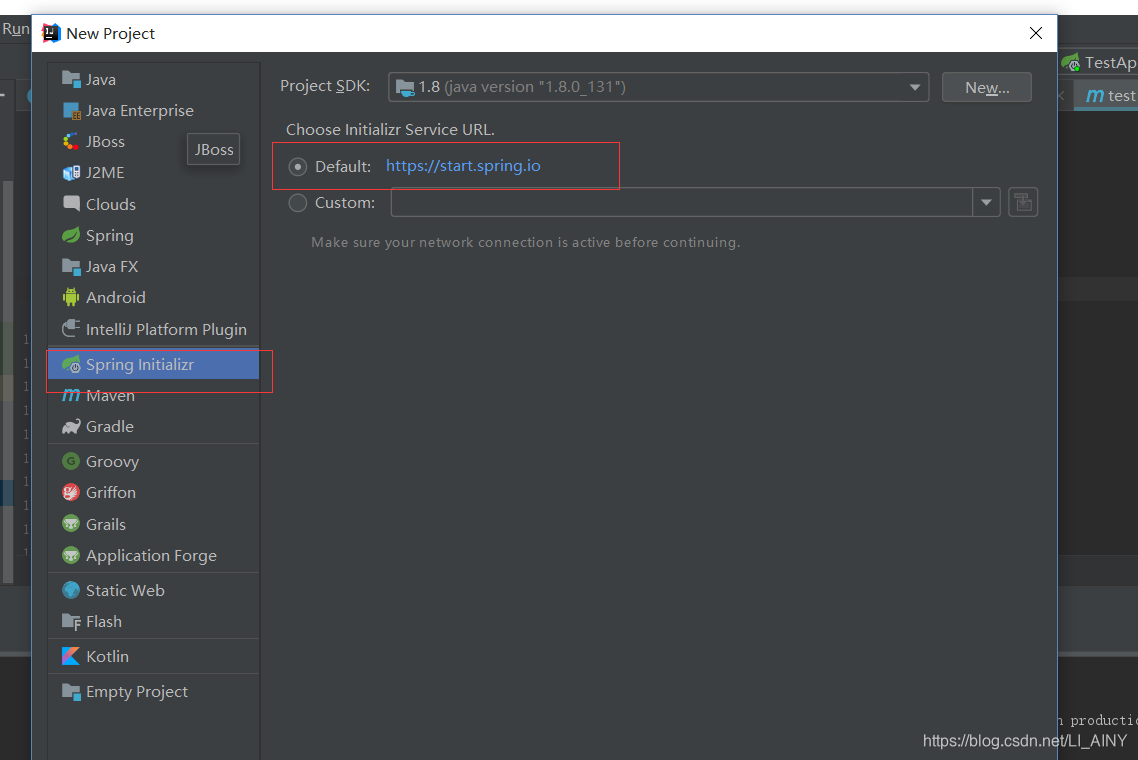Close the New Project dialog
The width and height of the screenshot is (1138, 760).
tap(1036, 33)
